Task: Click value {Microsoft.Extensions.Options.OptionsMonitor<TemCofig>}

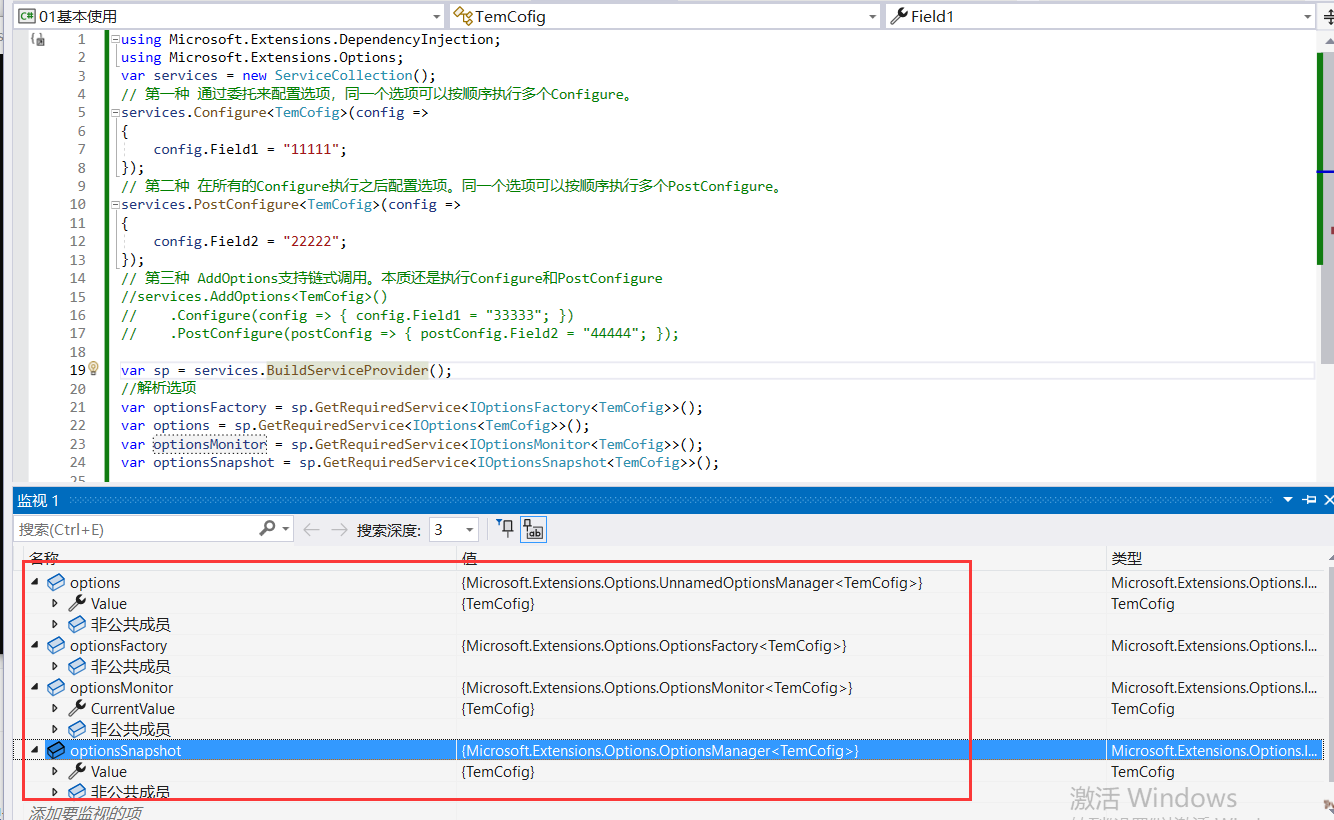Action: click(657, 688)
